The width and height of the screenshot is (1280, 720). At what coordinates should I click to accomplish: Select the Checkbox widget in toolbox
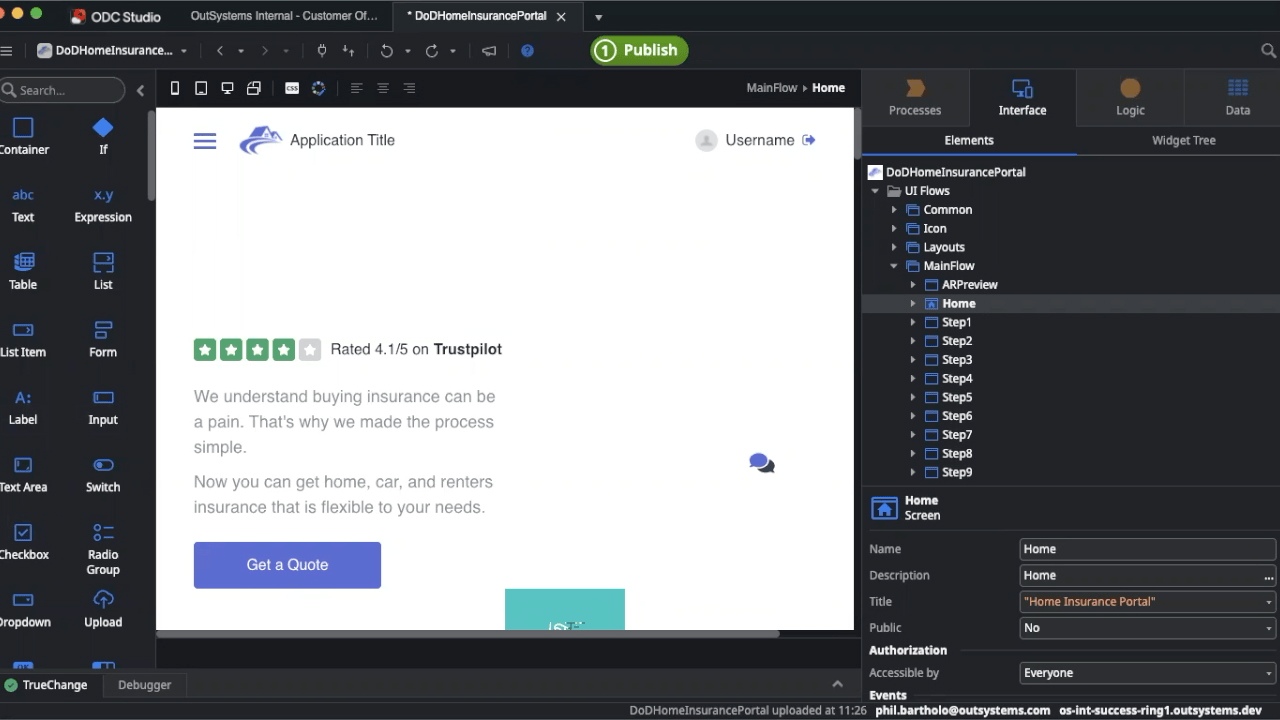23,533
